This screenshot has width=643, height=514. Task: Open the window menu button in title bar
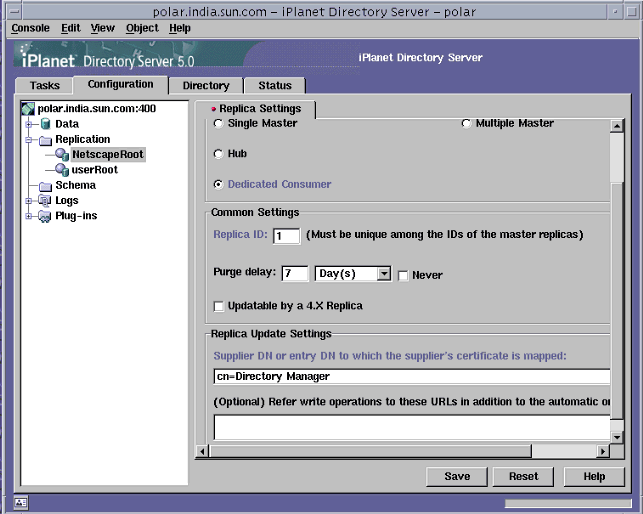click(x=15, y=11)
